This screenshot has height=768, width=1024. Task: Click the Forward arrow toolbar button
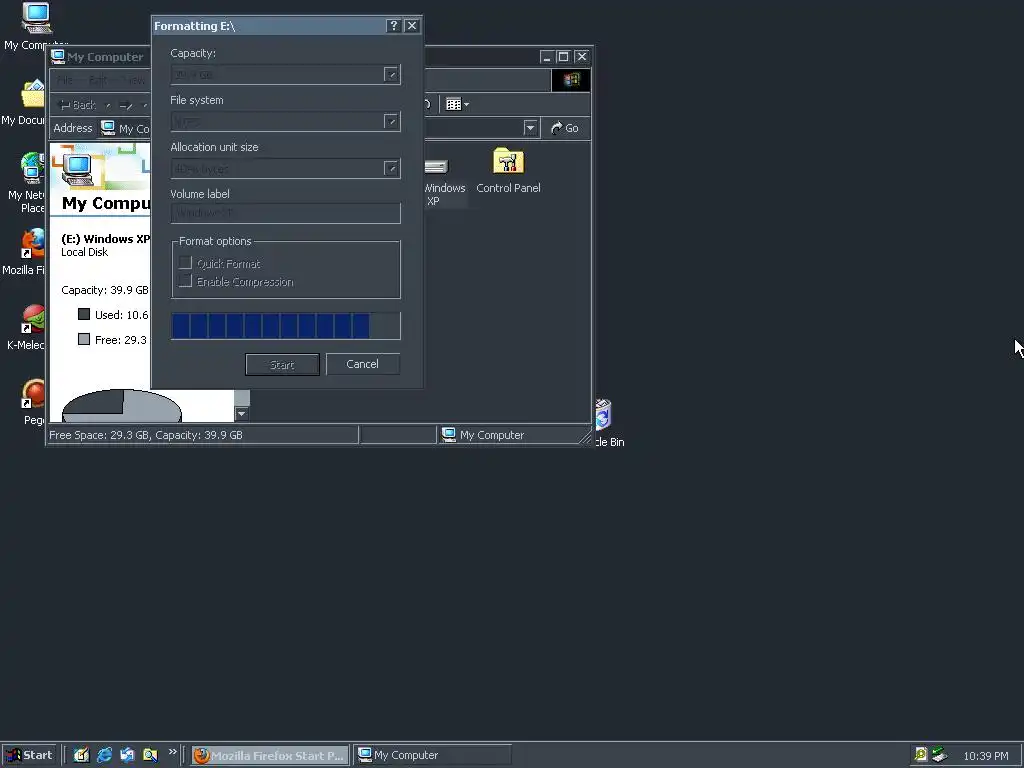127,105
